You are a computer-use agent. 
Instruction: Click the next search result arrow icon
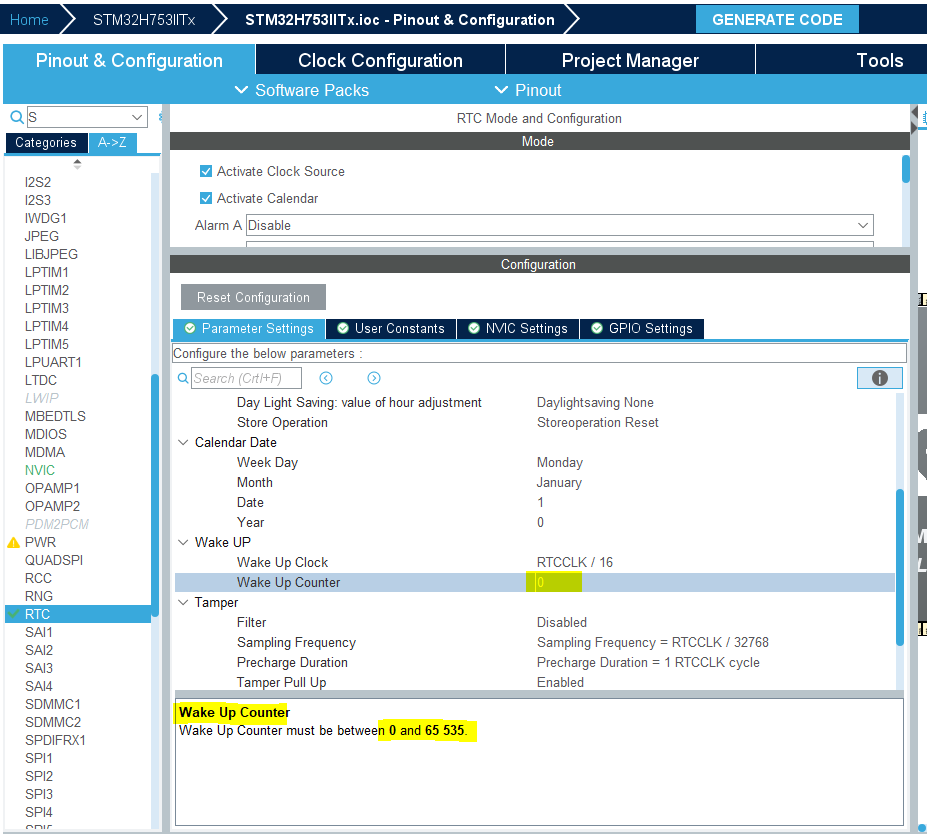click(374, 378)
